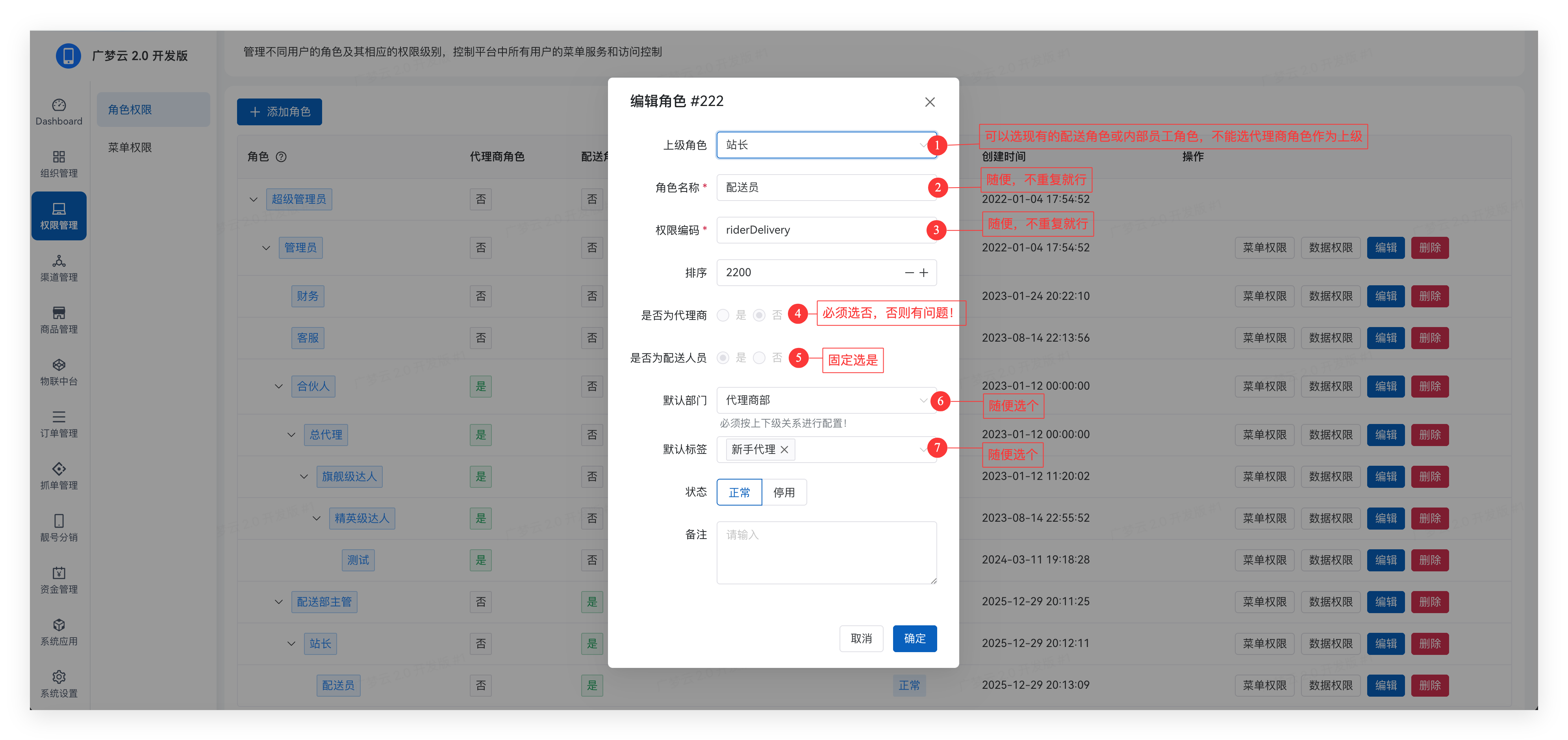Increment 排序 with the plus stepper

(924, 272)
